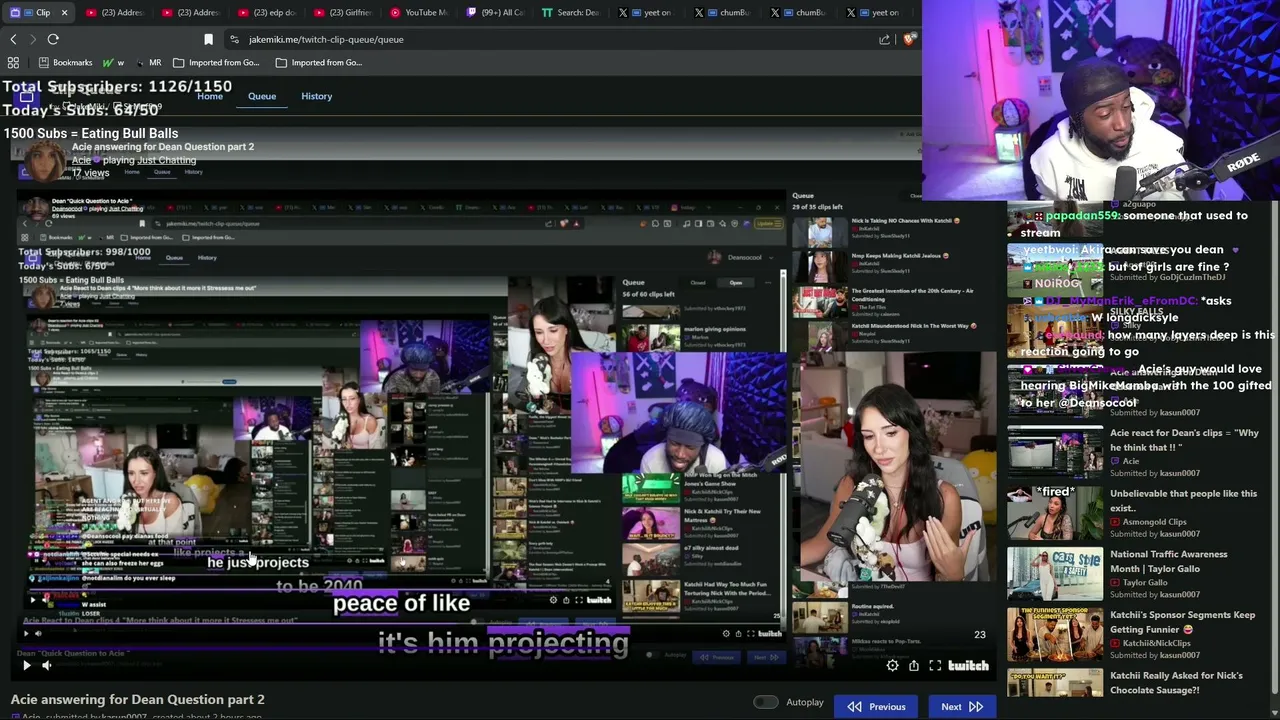
Task: Open the 'MR' bookmark
Action: 147,62
